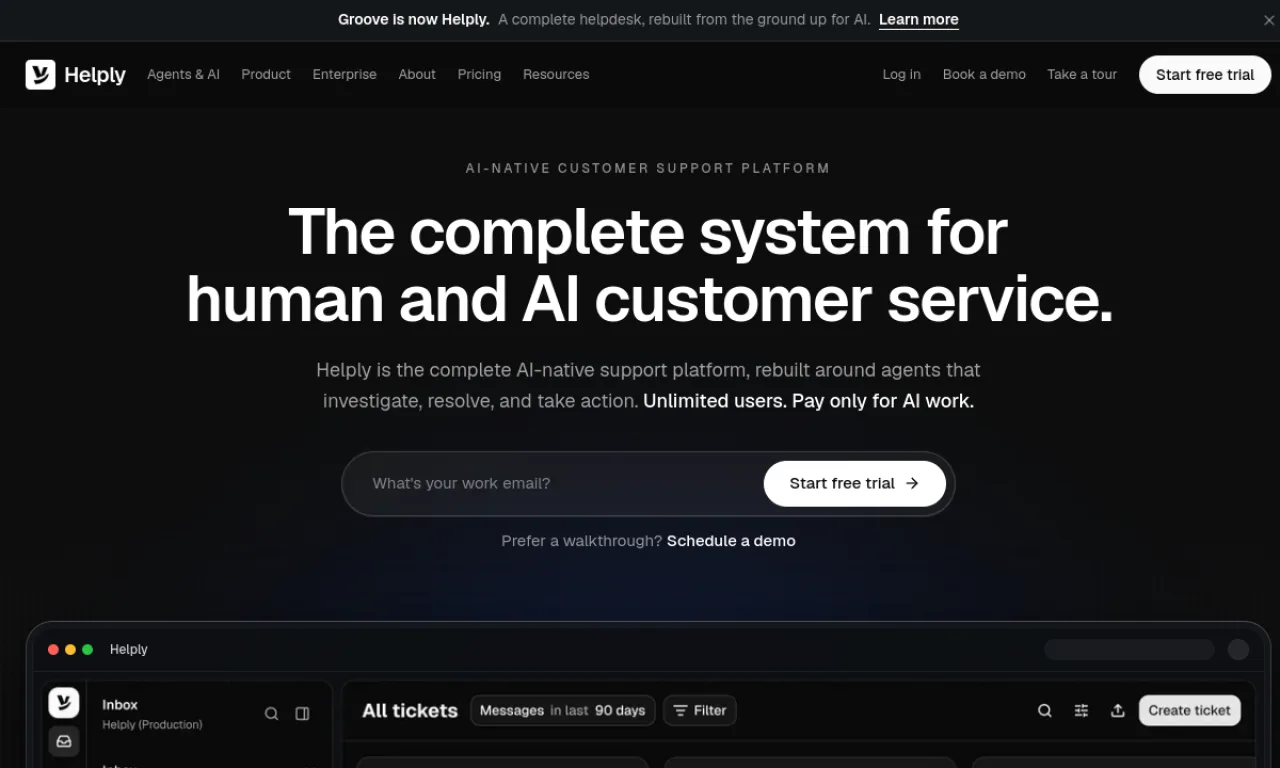Click Start free trial in the header
Image resolution: width=1280 pixels, height=768 pixels.
tap(1205, 75)
